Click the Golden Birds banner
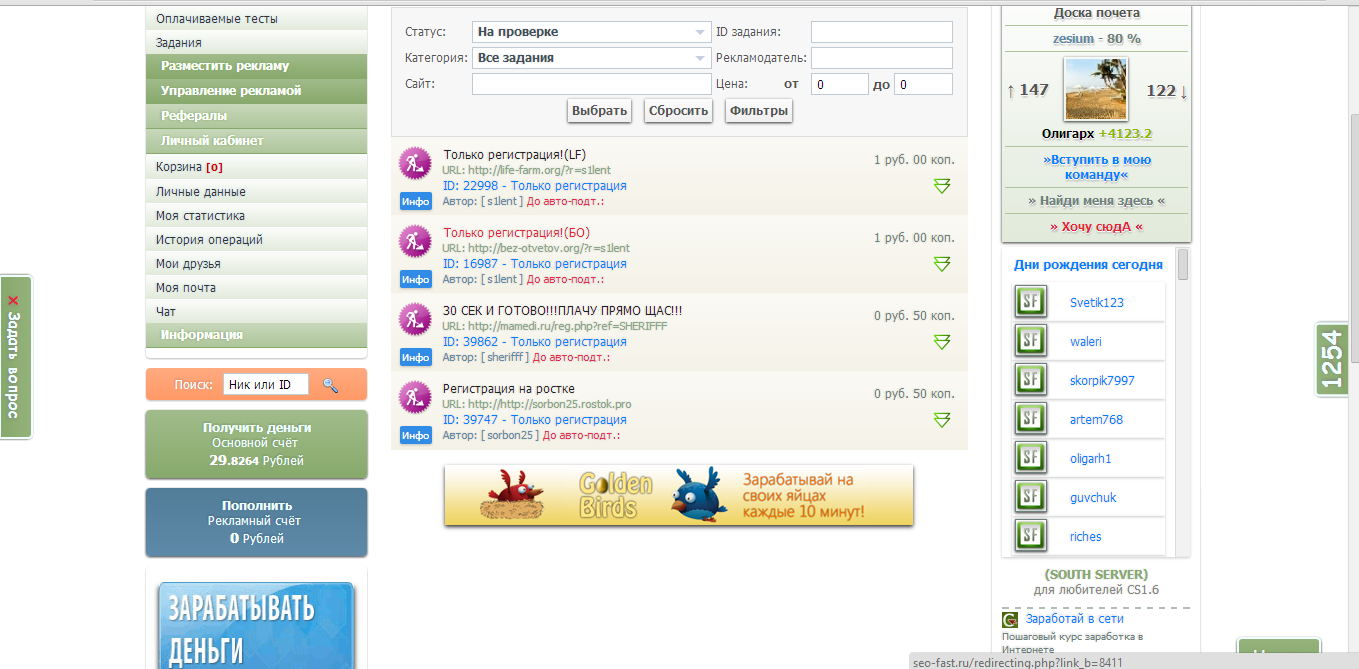The image size is (1359, 669). (x=679, y=495)
